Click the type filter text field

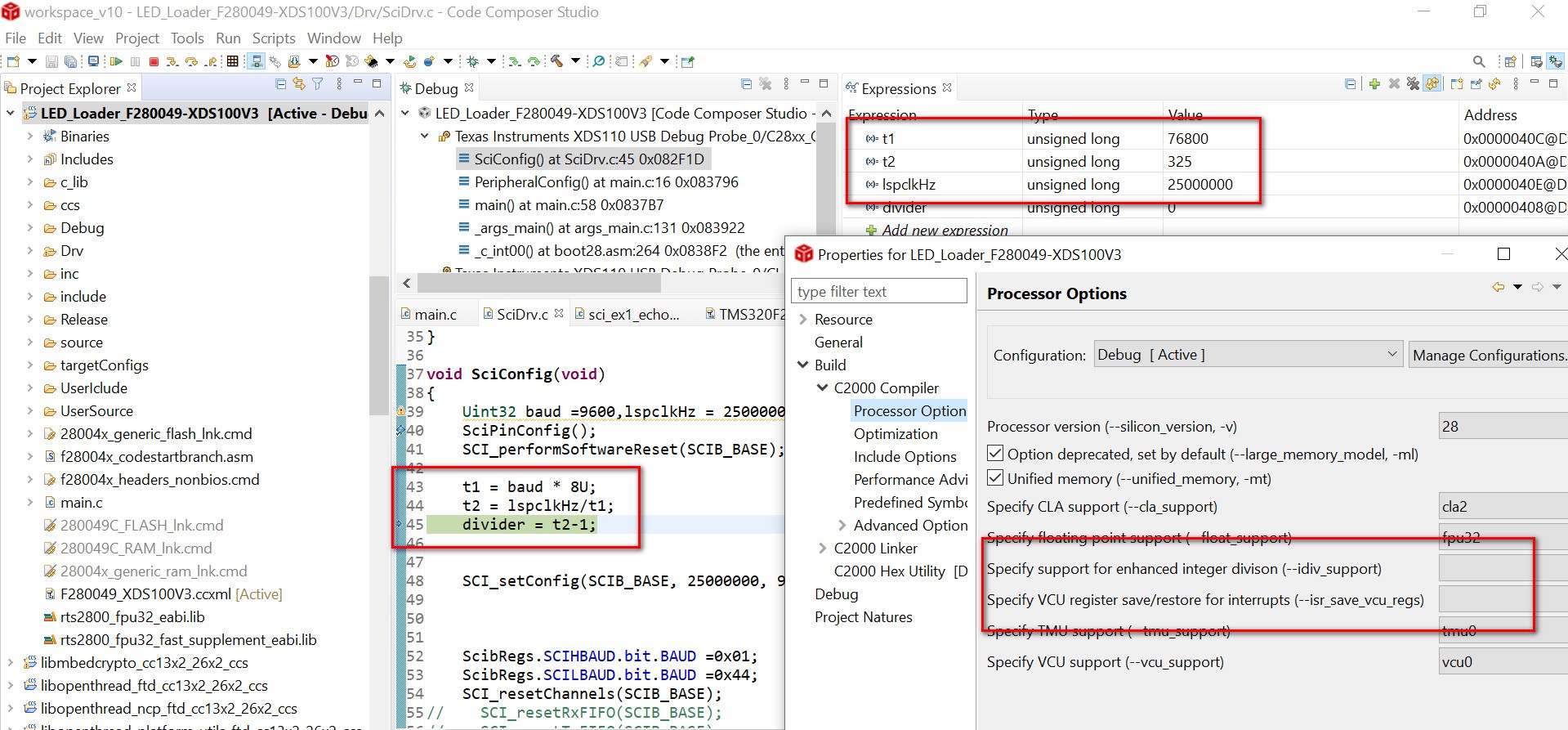[878, 292]
